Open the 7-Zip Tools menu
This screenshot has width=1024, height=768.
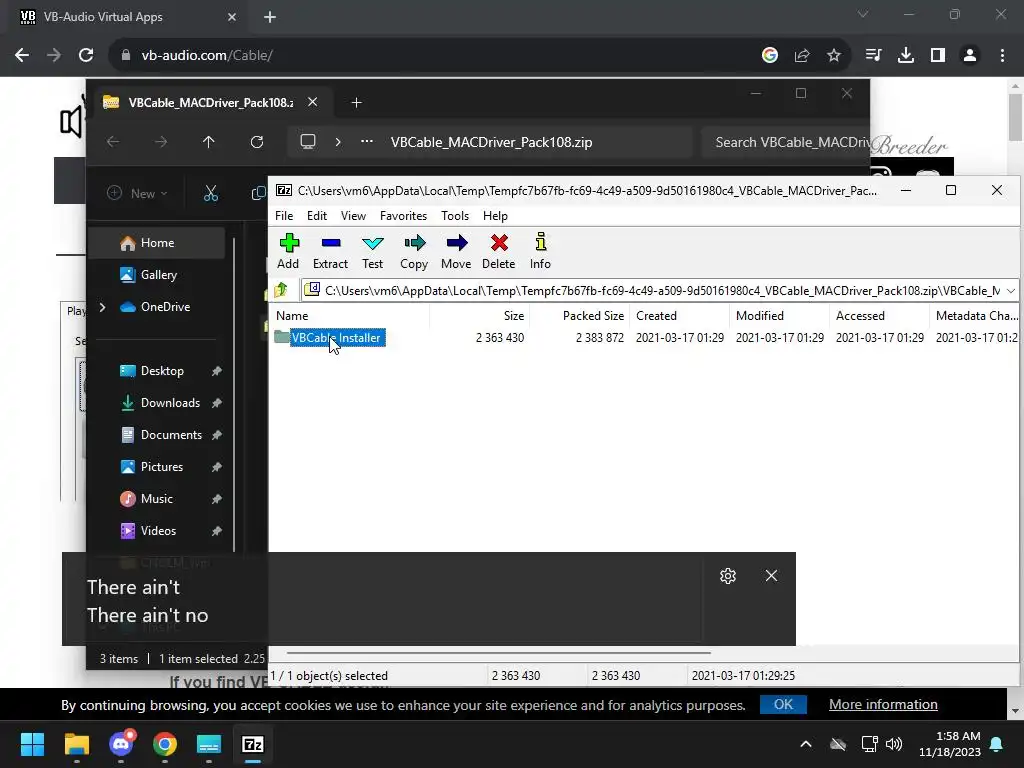pyautogui.click(x=455, y=216)
